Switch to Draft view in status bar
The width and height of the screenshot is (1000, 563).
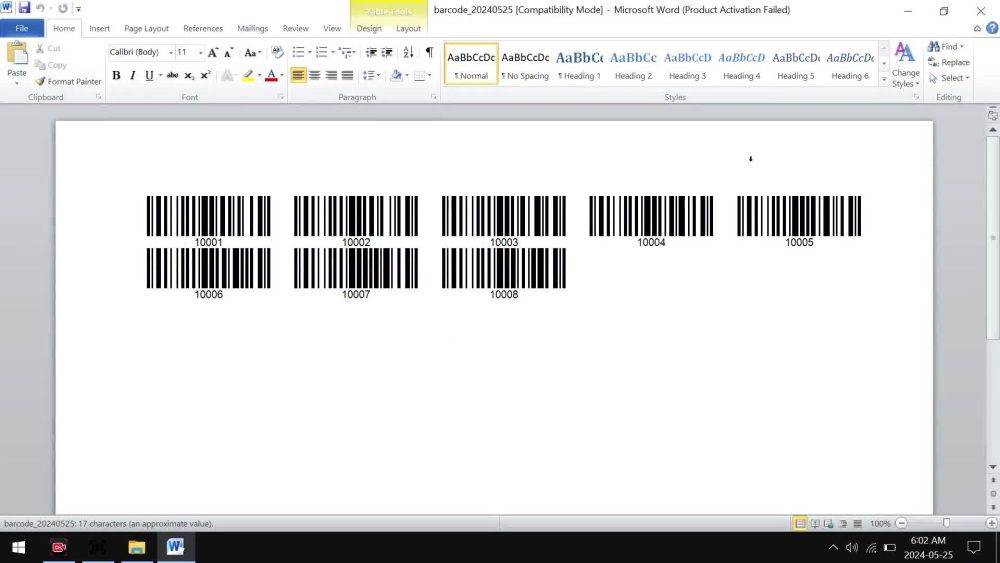pos(858,523)
